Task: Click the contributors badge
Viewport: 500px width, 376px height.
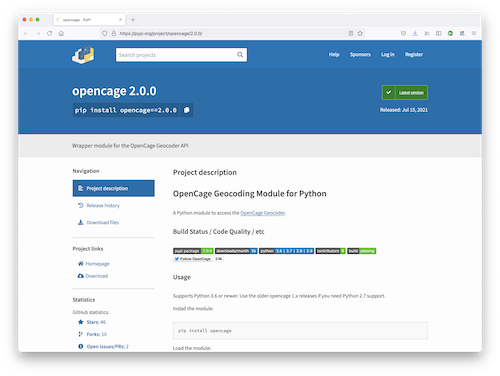Action: (x=330, y=251)
